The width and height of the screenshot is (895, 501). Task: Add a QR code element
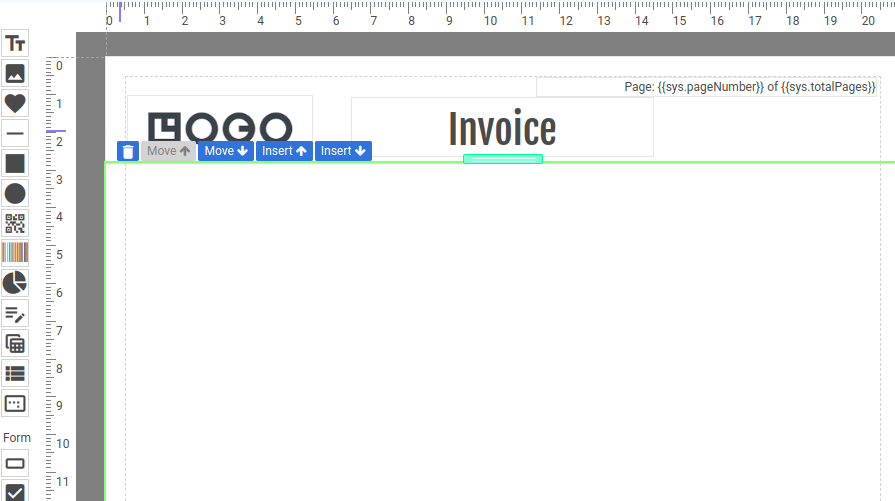(x=15, y=223)
